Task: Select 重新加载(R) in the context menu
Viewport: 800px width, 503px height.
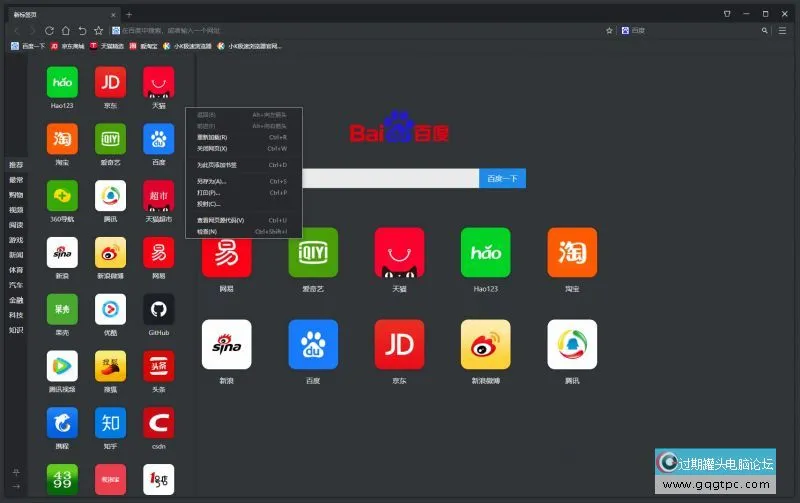Action: pyautogui.click(x=212, y=137)
